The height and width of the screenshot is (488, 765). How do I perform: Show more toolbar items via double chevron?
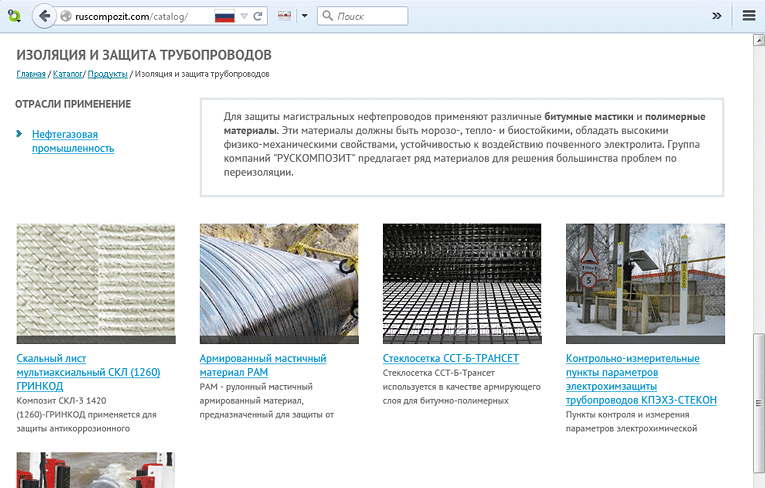[x=717, y=16]
